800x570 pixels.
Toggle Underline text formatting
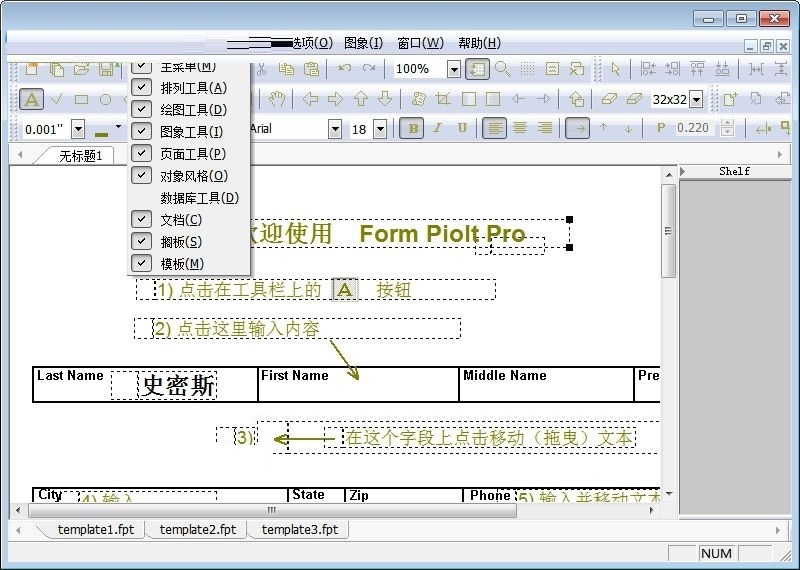pyautogui.click(x=462, y=129)
